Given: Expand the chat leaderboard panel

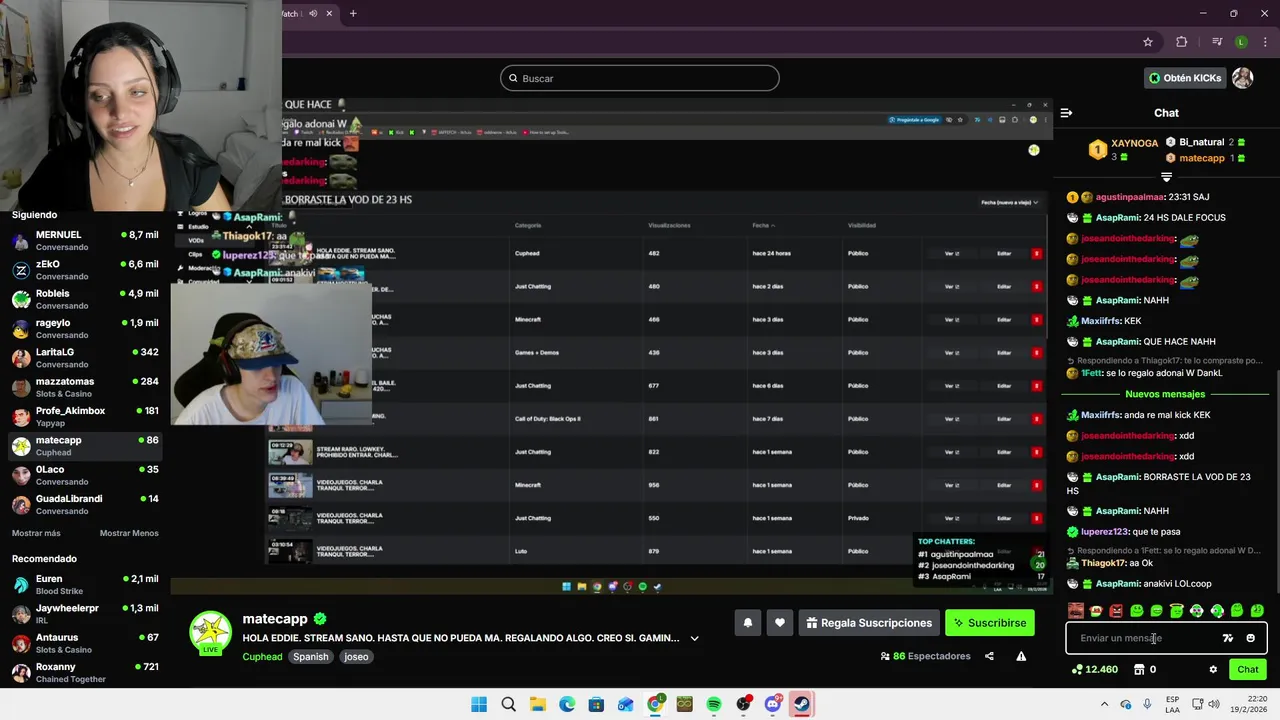Looking at the screenshot, I should click(1166, 177).
